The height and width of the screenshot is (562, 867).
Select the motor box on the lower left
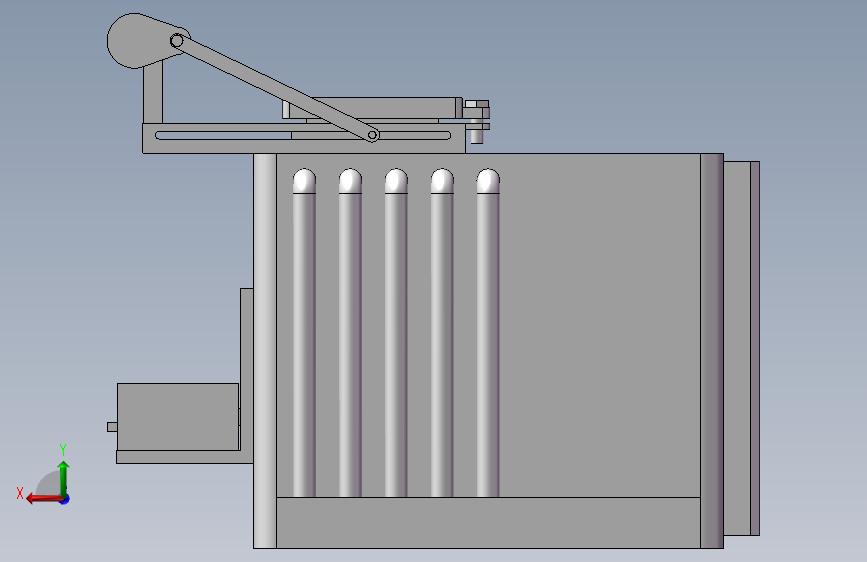coord(178,417)
